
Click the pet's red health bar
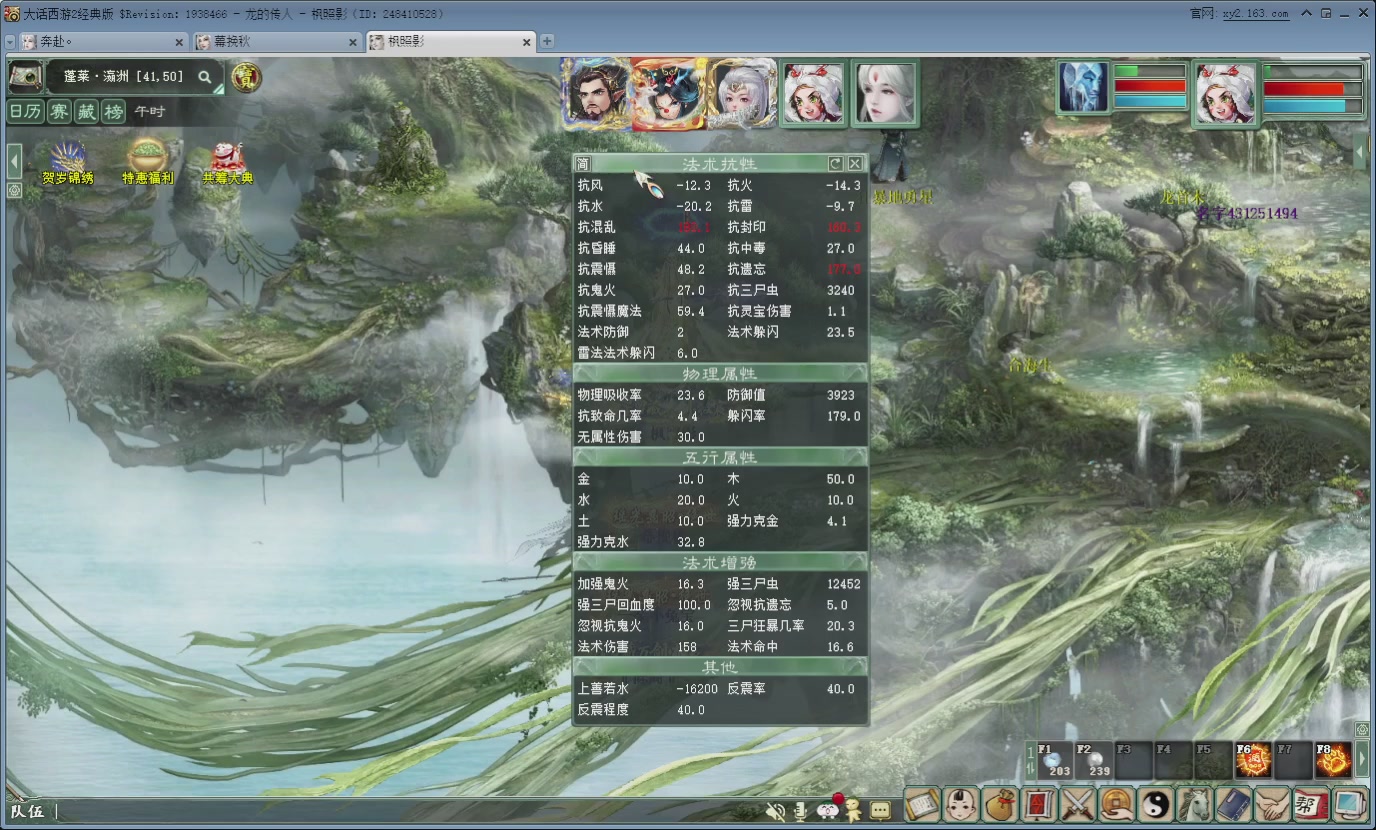click(1150, 87)
